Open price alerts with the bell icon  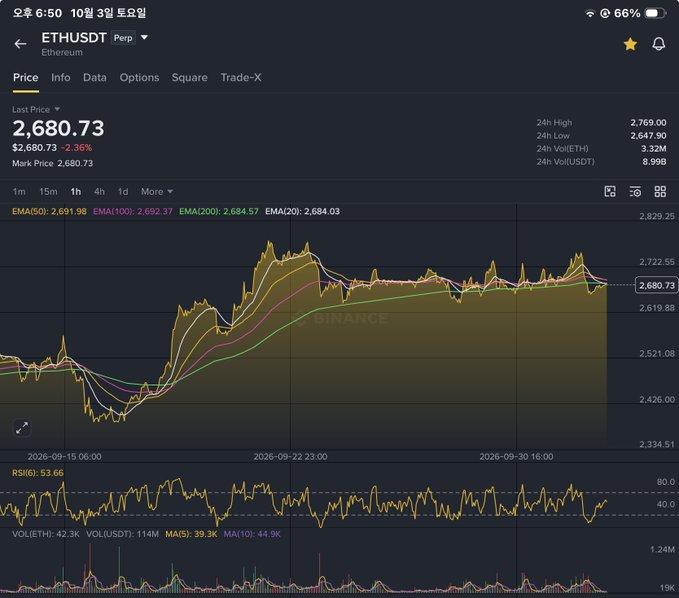[659, 44]
